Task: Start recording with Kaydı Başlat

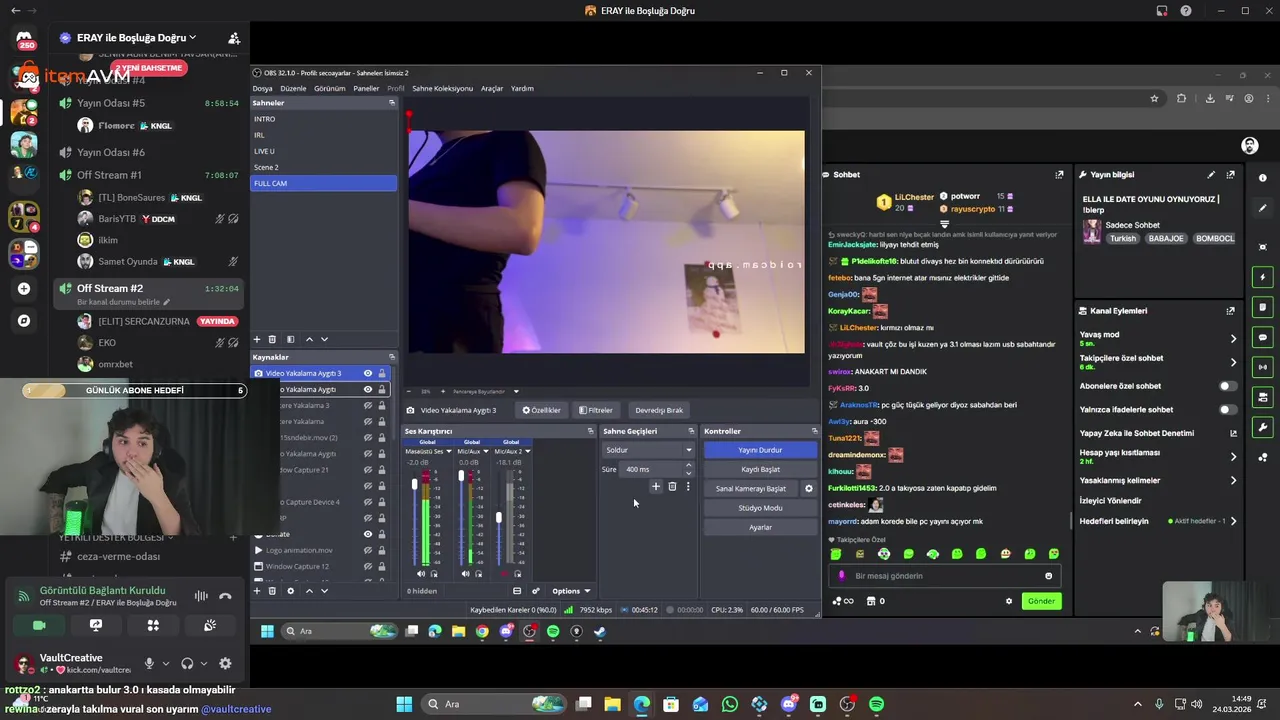Action: (x=760, y=469)
